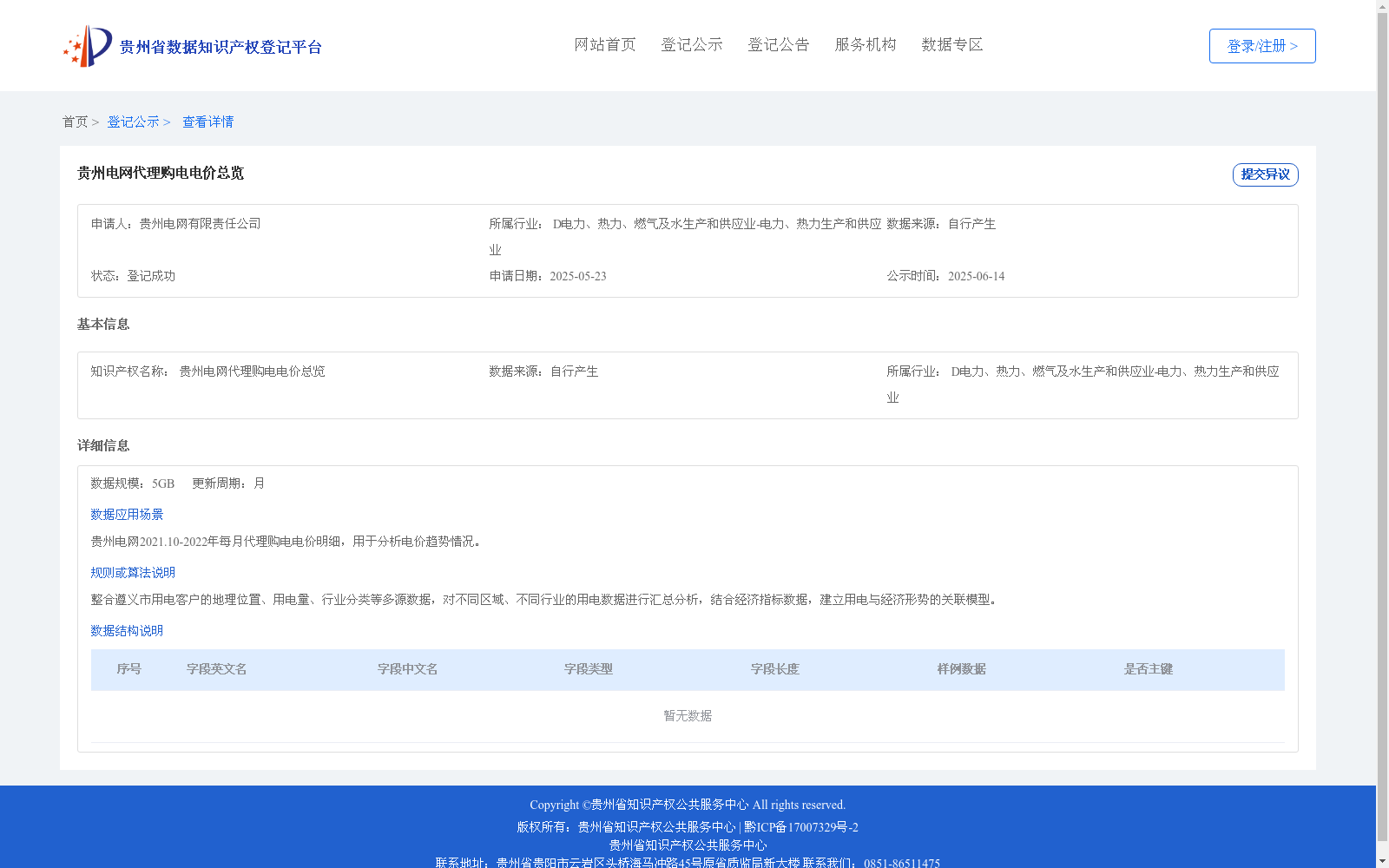Click 数据应用场景 subsection label
This screenshot has width=1389, height=868.
127,515
